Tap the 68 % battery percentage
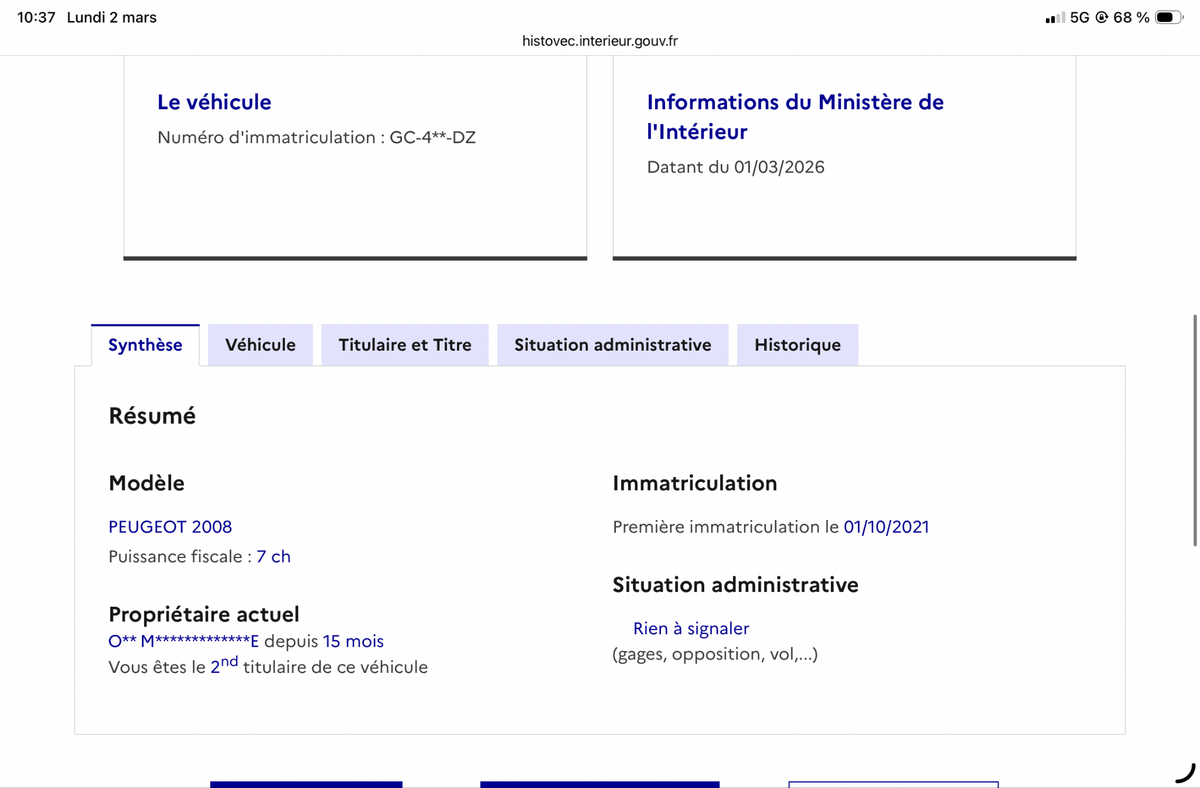 1131,17
